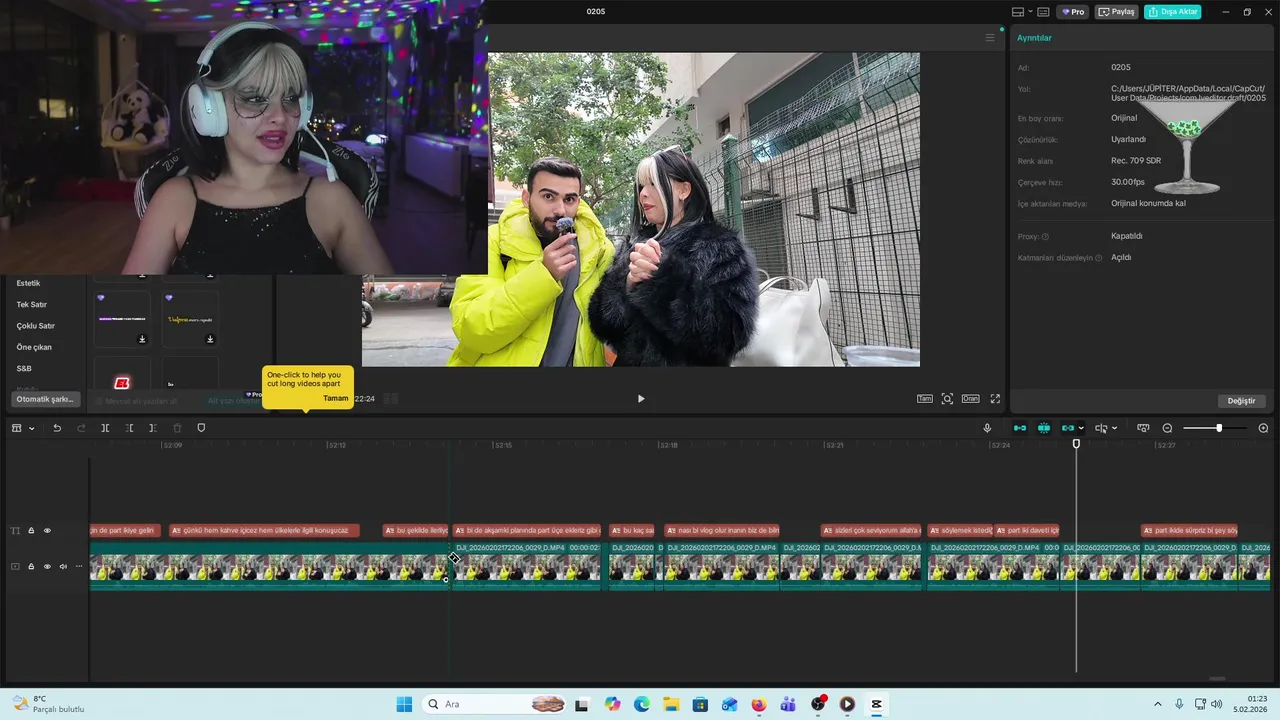The image size is (1280, 720).
Task: Open the keyboard shortcuts icon in title bar
Action: [1043, 12]
